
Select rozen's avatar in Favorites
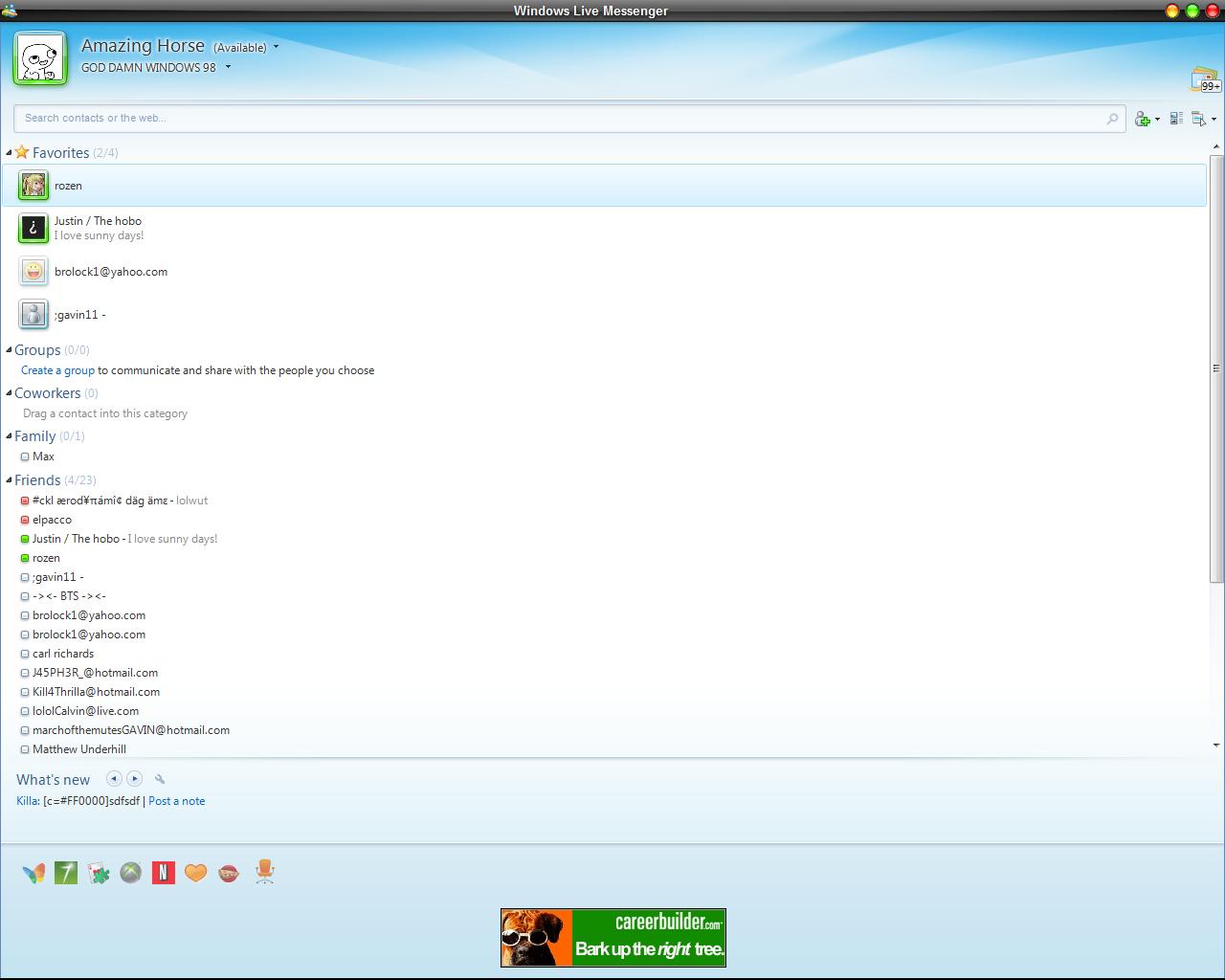[33, 185]
